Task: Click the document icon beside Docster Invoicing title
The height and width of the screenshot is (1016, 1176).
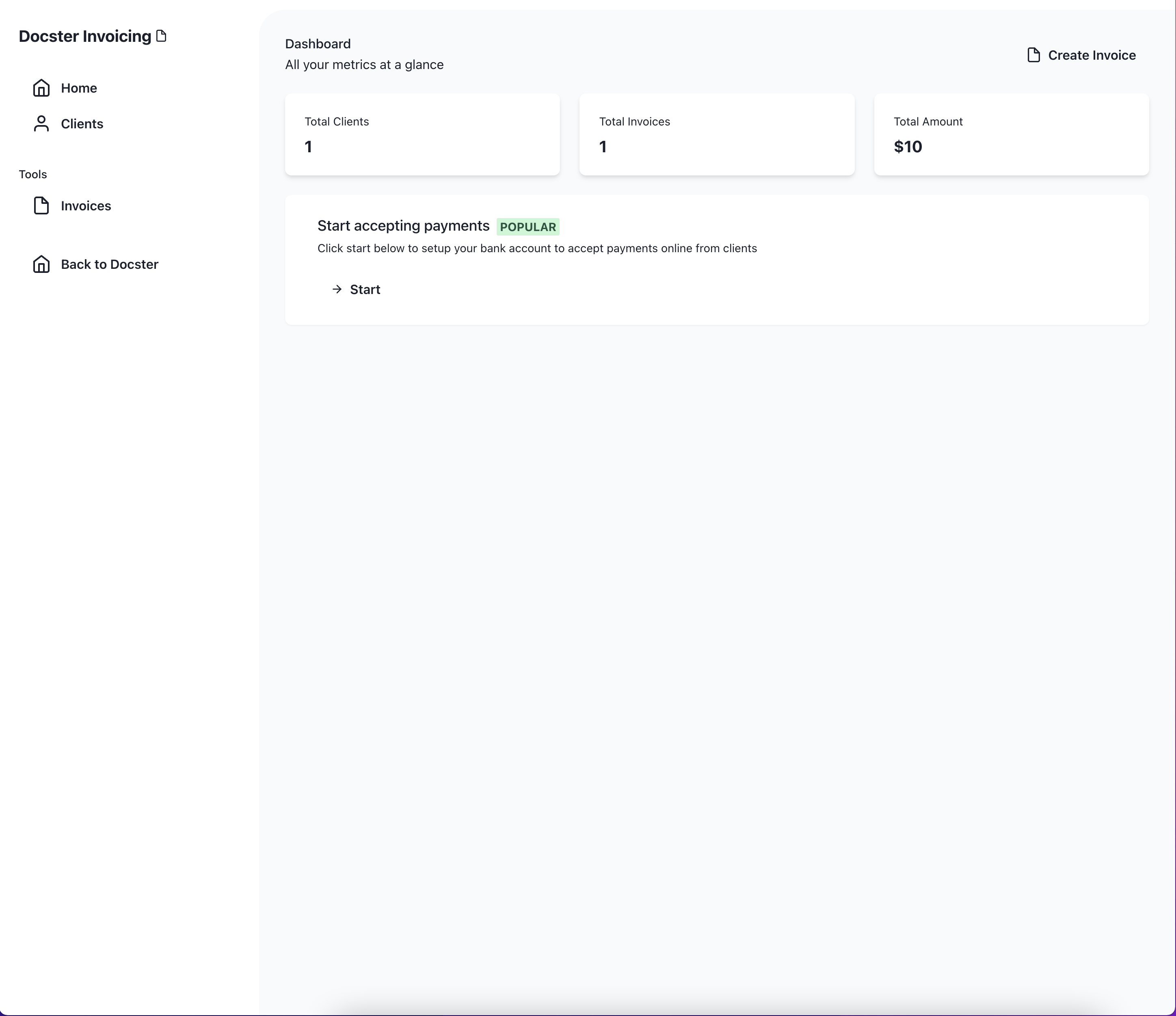Action: [161, 35]
